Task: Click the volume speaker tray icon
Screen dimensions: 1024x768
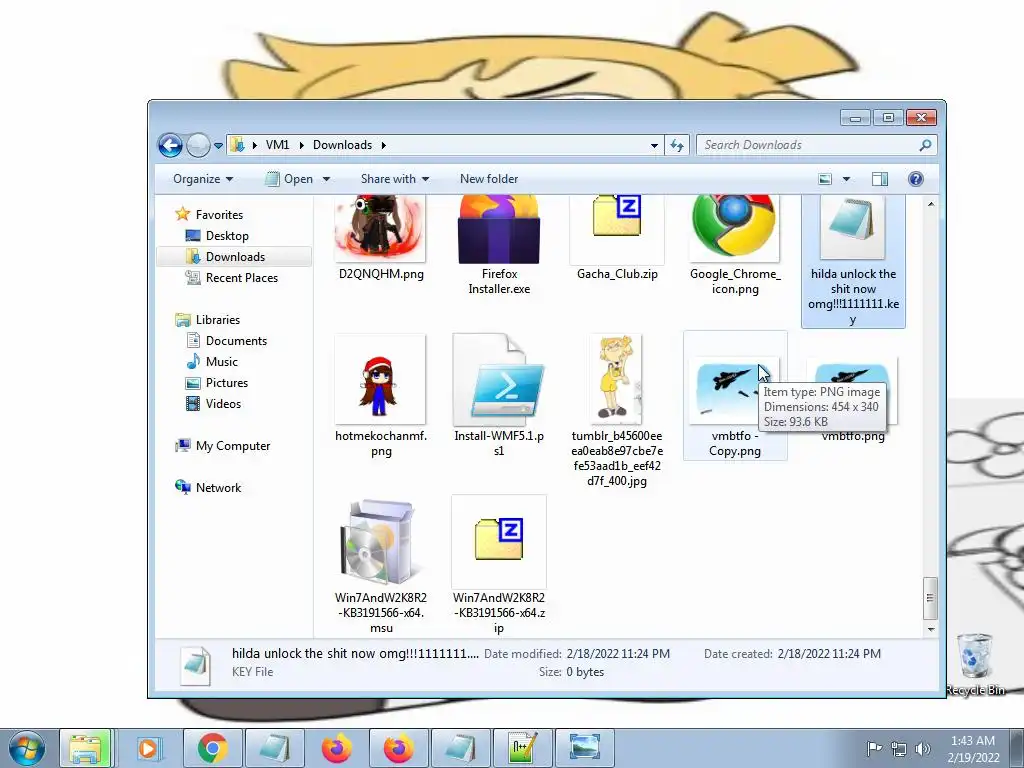Action: [922, 748]
